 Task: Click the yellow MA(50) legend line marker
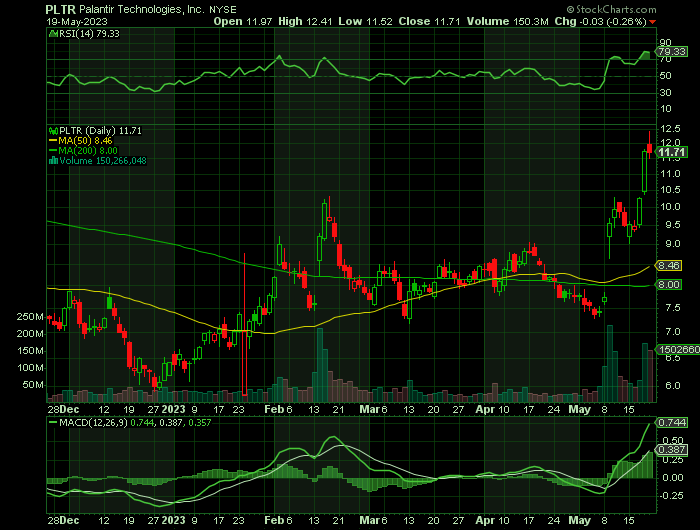pos(53,141)
